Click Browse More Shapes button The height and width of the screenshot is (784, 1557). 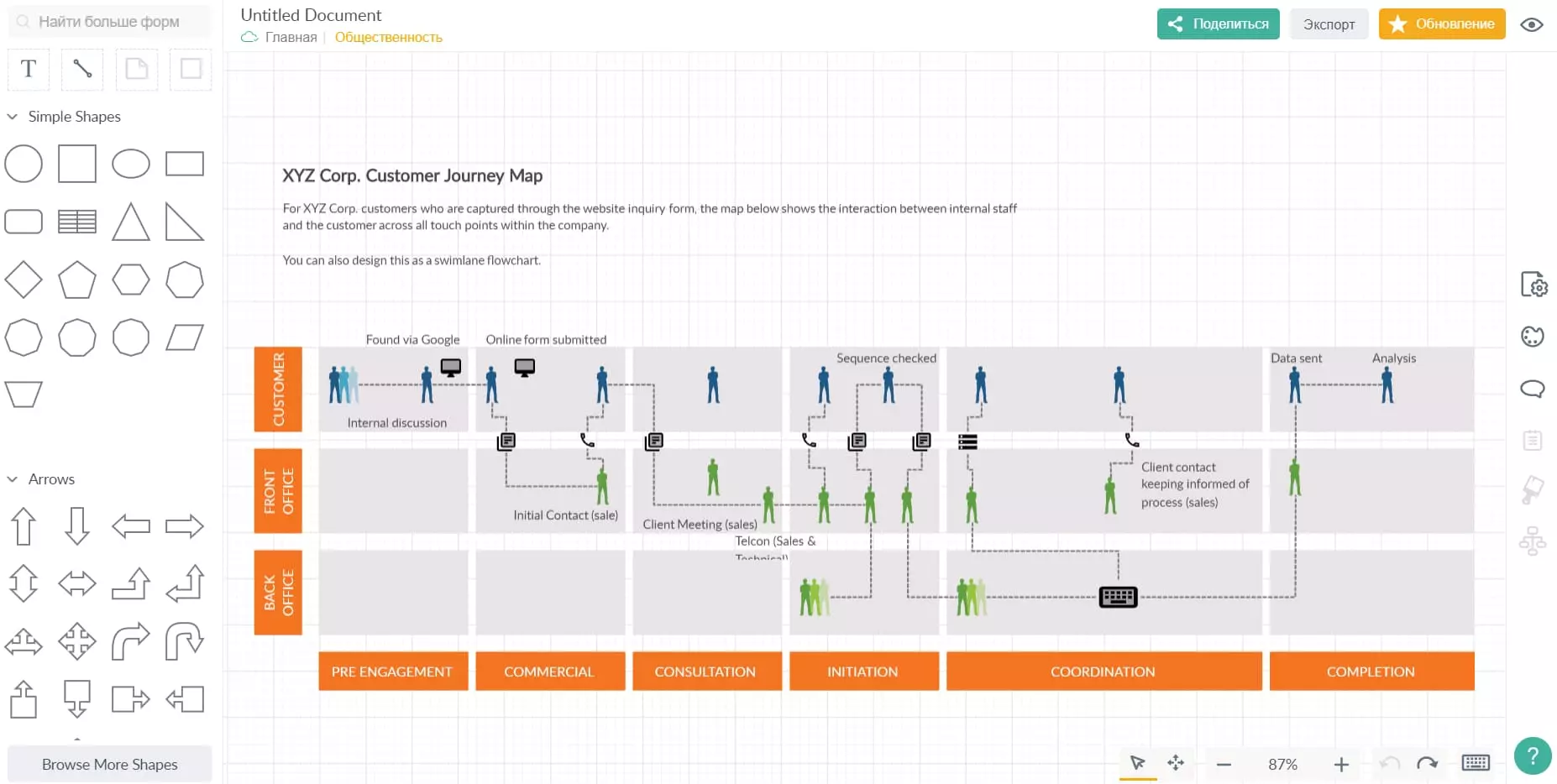click(110, 764)
